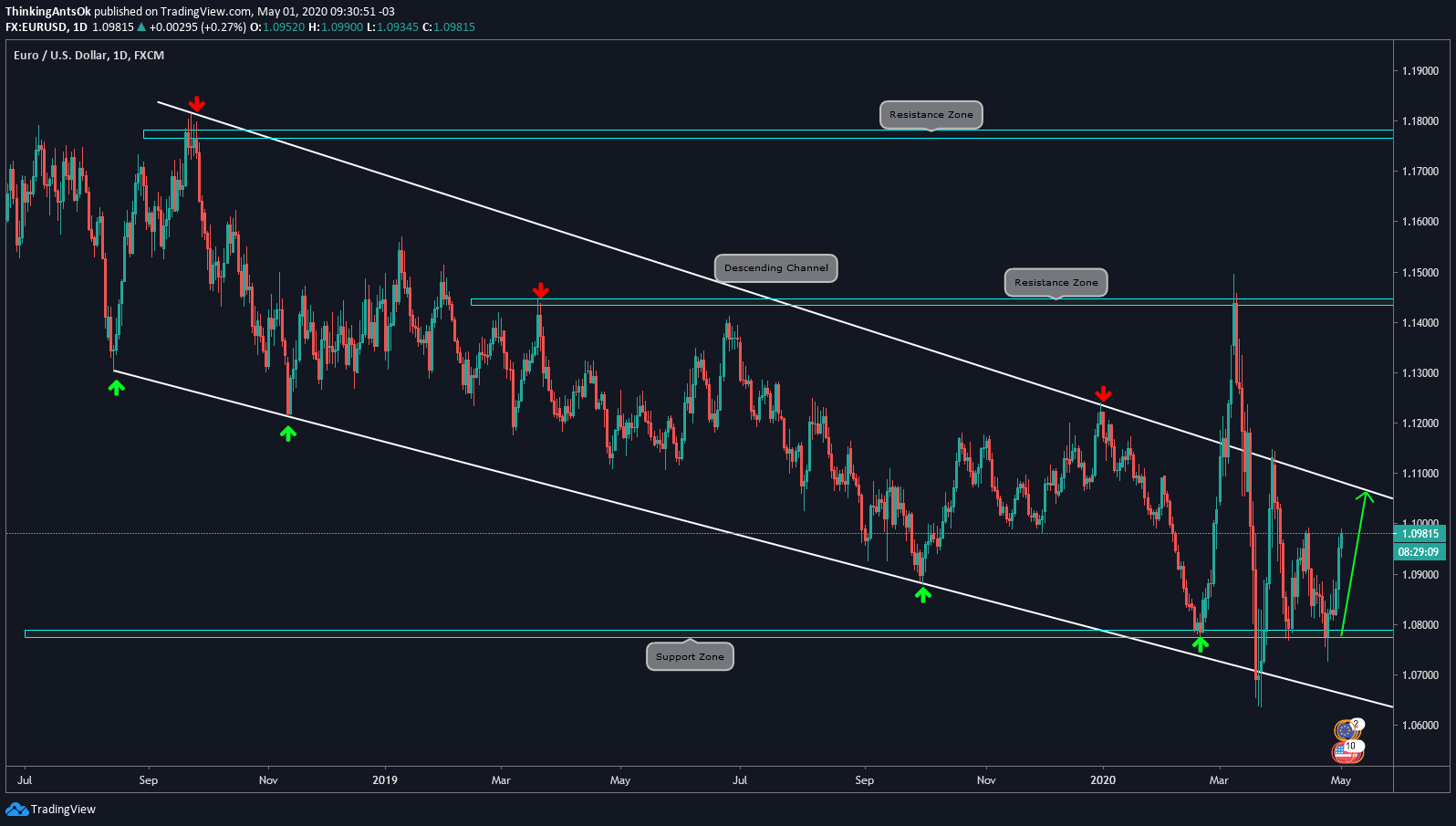
Task: Open the ThinkingAntsOk author name
Action: tap(48, 12)
